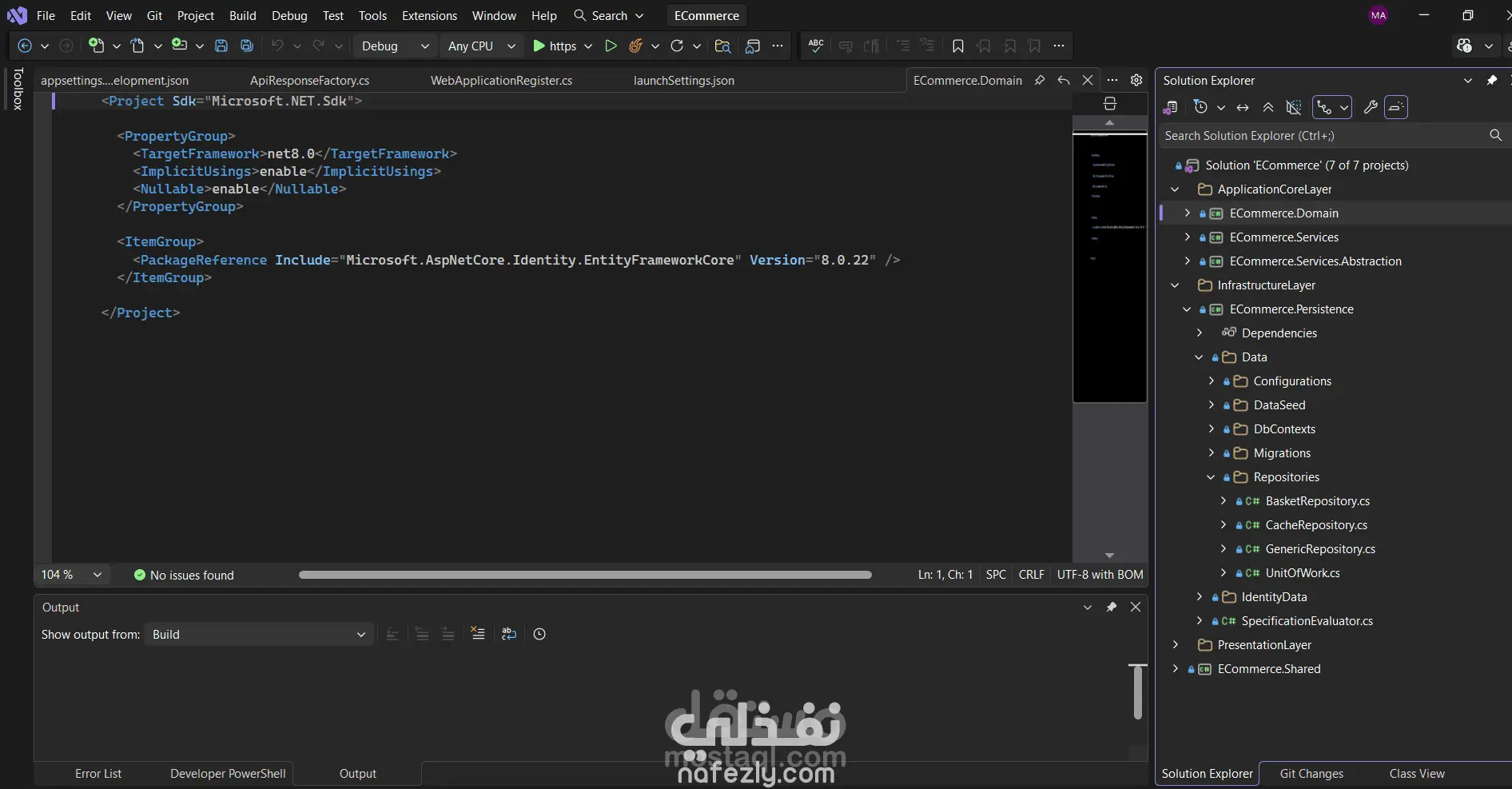1512x789 pixels.
Task: Collapse the Repositories folder
Action: point(1211,477)
